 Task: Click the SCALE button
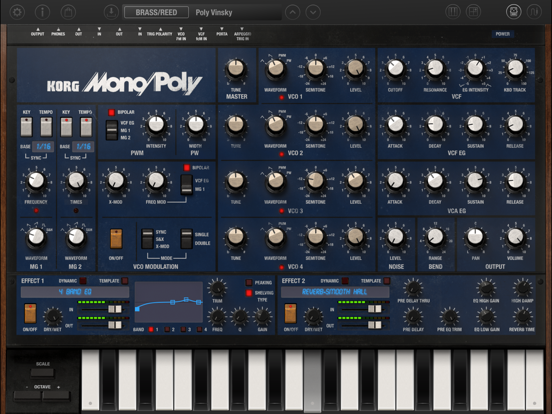[42, 372]
